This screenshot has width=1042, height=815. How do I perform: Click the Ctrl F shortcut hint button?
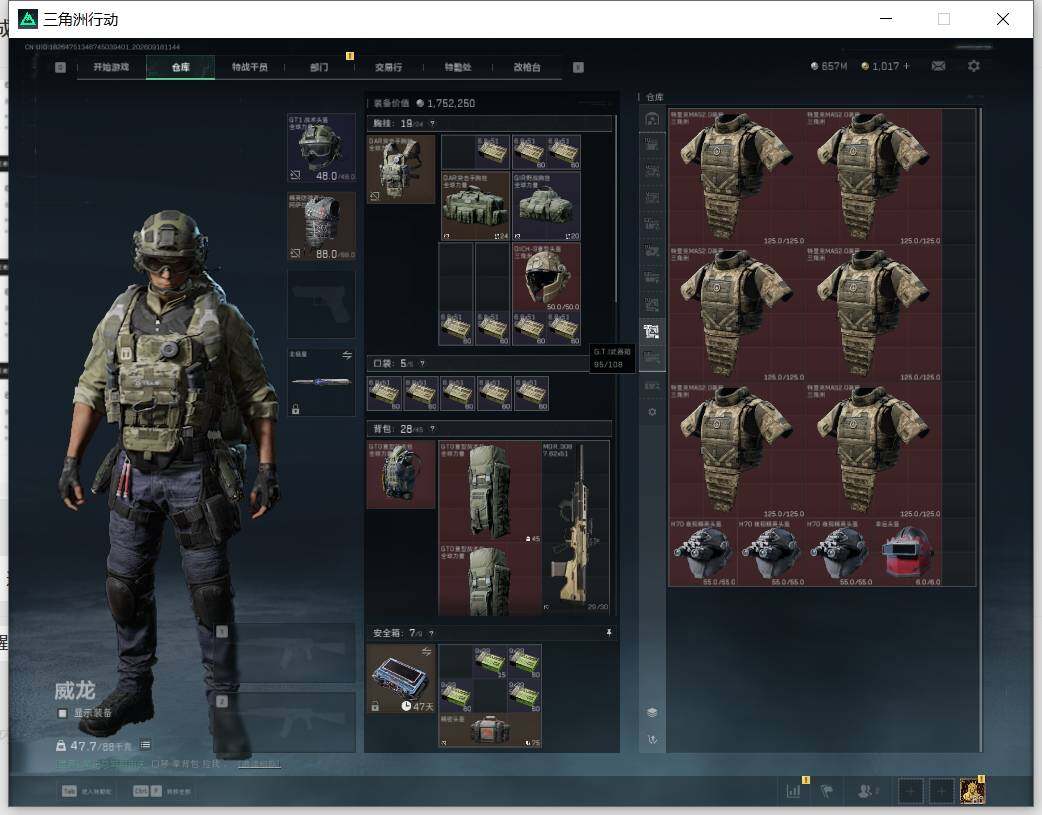(147, 791)
